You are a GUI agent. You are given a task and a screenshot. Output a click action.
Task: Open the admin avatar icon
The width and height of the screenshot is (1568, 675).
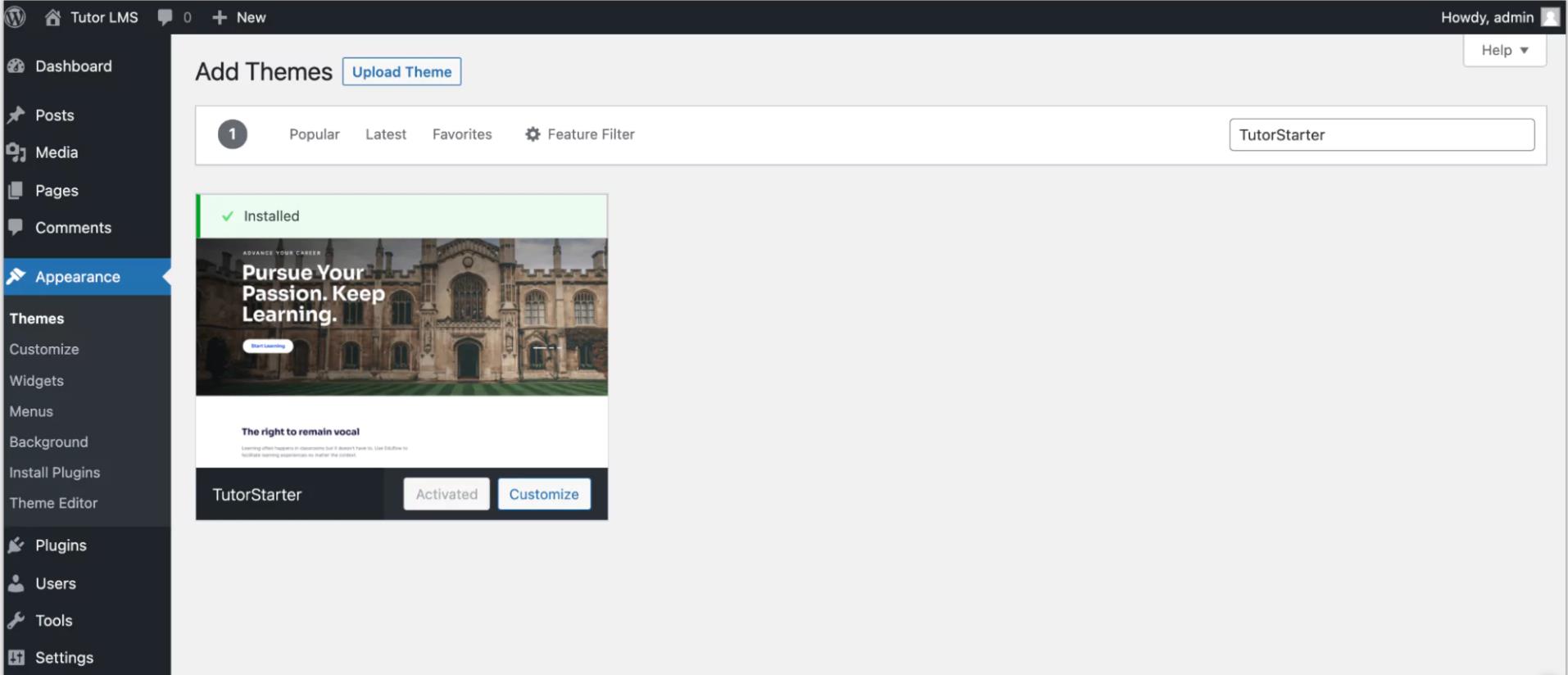click(x=1550, y=17)
